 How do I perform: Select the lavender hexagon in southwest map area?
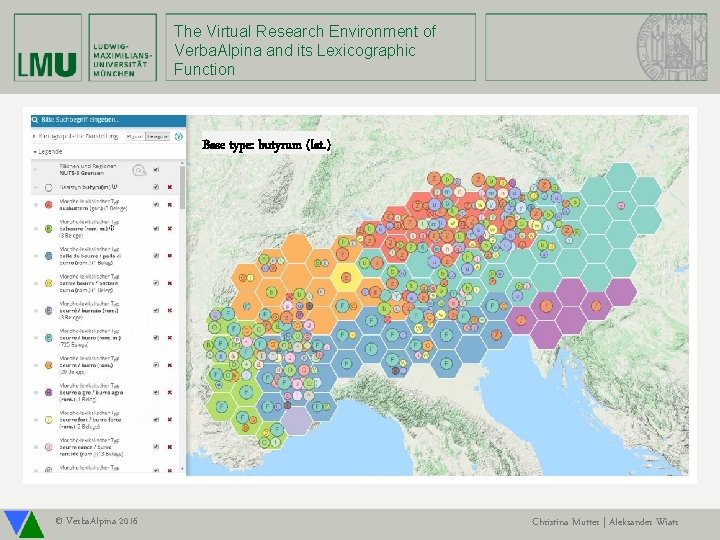pyautogui.click(x=297, y=421)
